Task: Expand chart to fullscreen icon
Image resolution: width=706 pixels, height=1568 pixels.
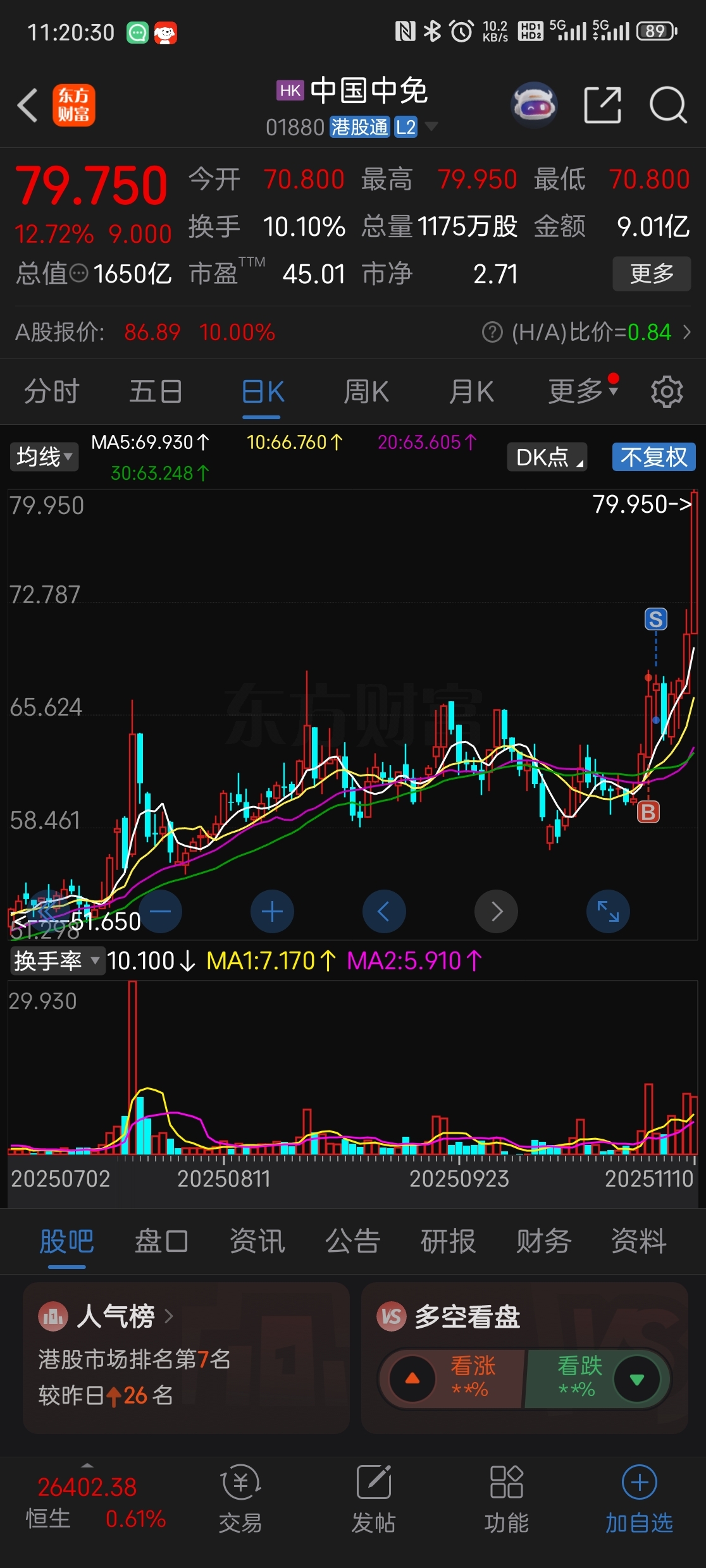Action: [609, 911]
